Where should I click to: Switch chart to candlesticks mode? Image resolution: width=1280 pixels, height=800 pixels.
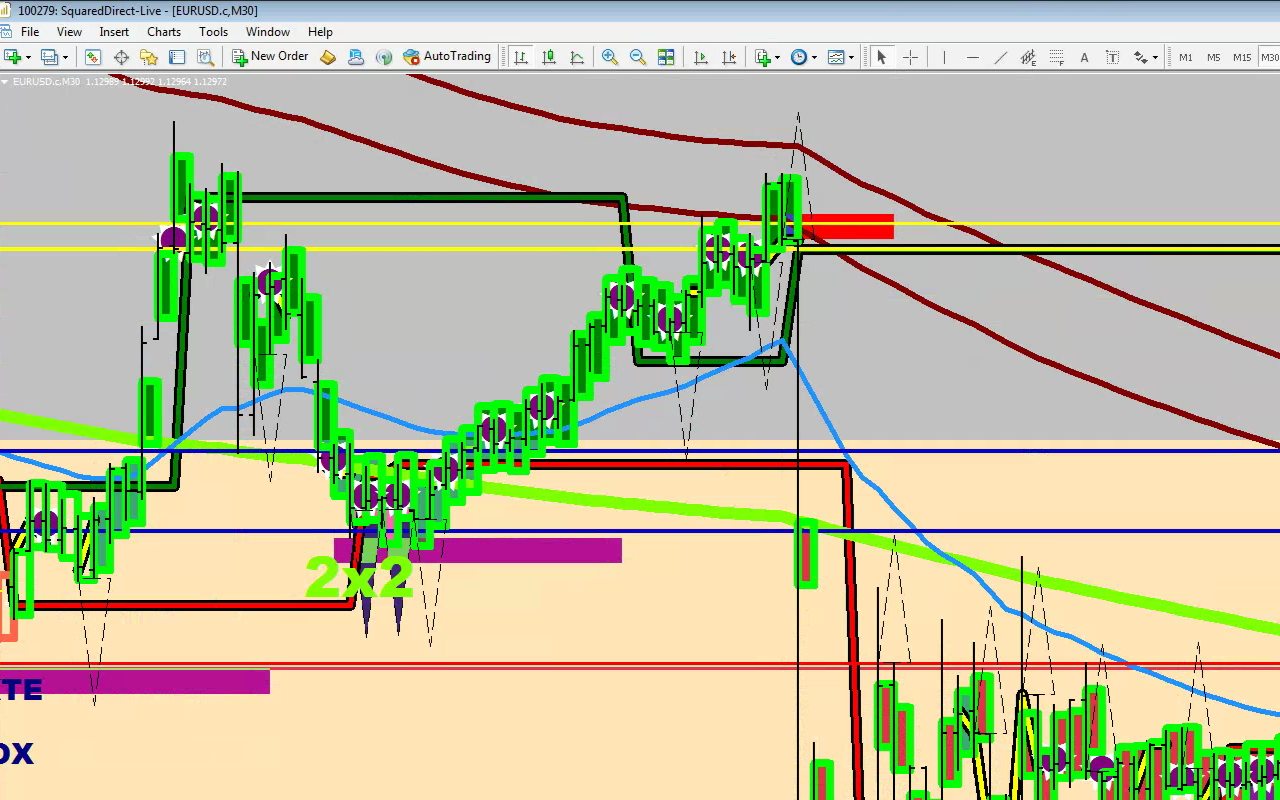(x=548, y=57)
